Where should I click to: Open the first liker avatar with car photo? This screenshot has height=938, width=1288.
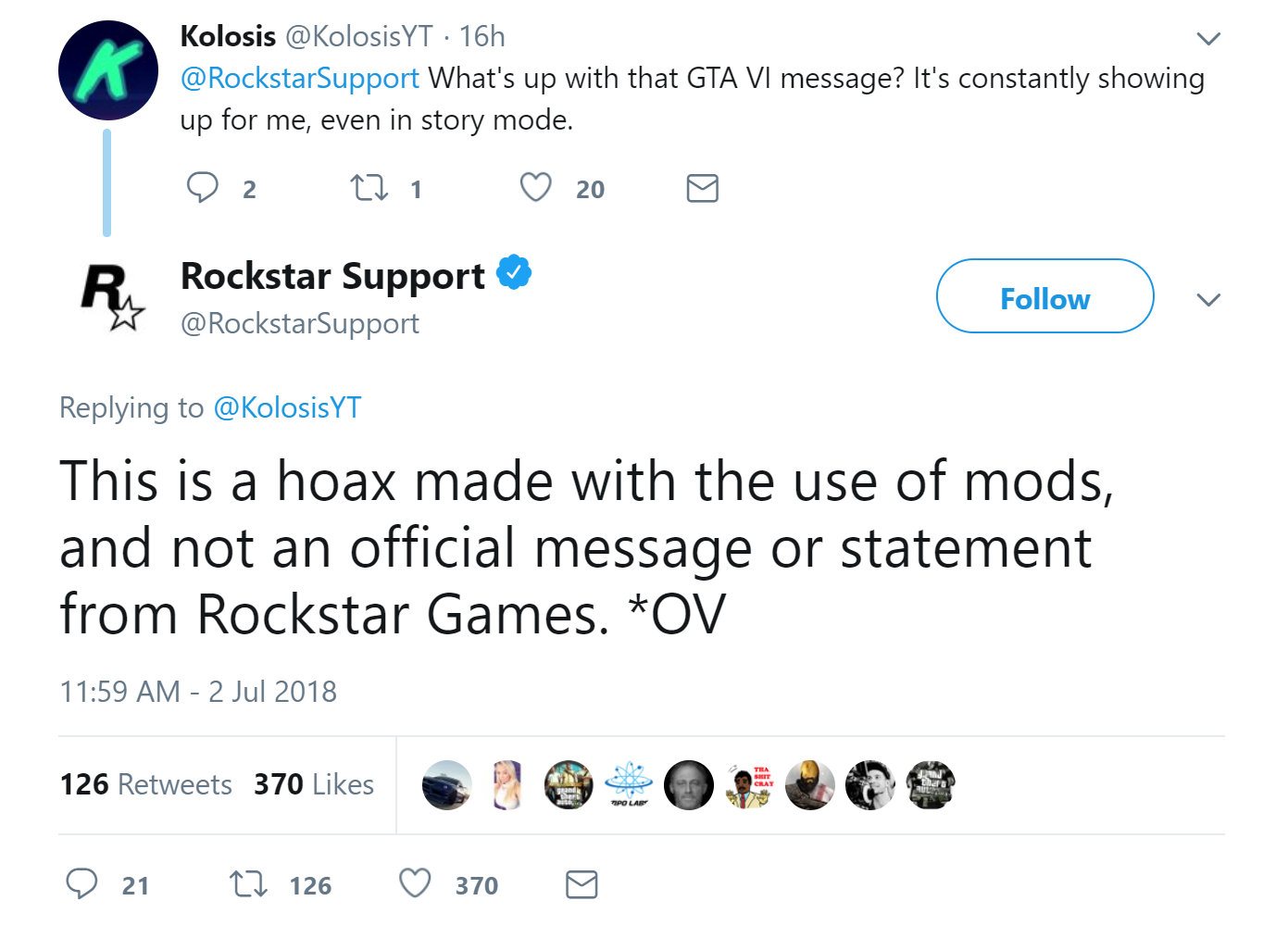(x=447, y=785)
